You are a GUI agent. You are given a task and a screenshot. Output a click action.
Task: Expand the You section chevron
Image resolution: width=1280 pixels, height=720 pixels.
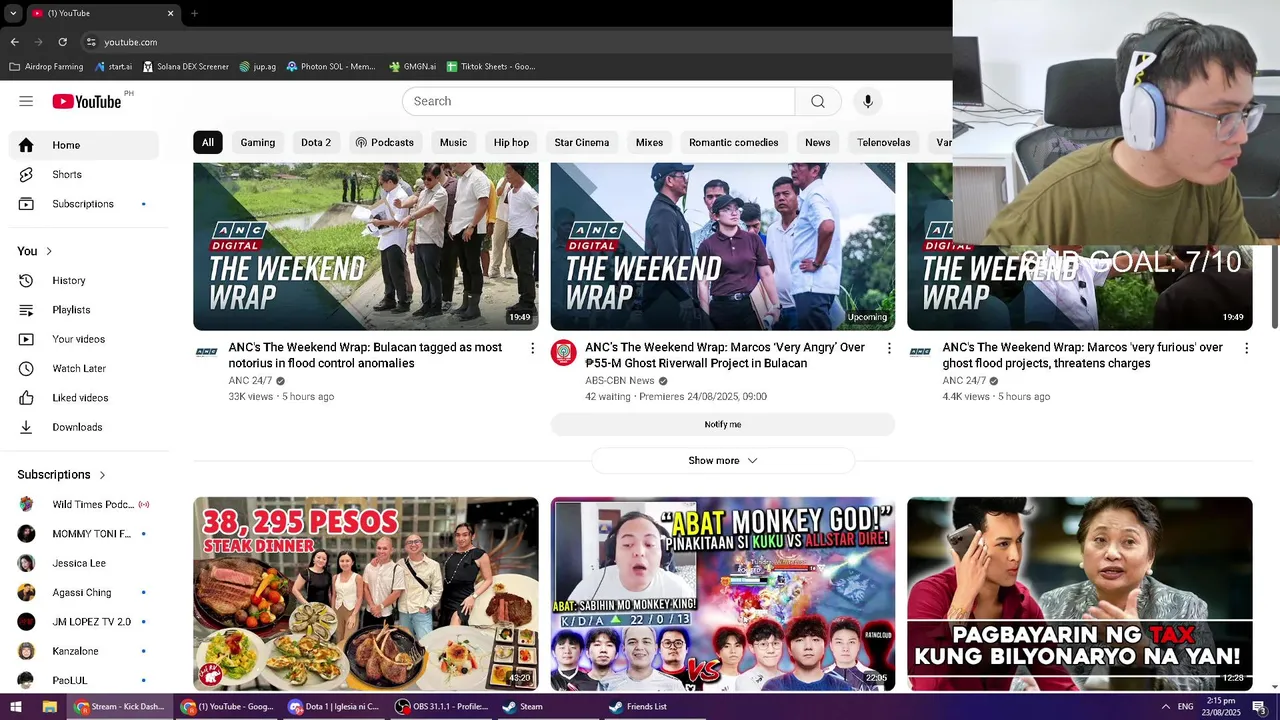tap(48, 251)
